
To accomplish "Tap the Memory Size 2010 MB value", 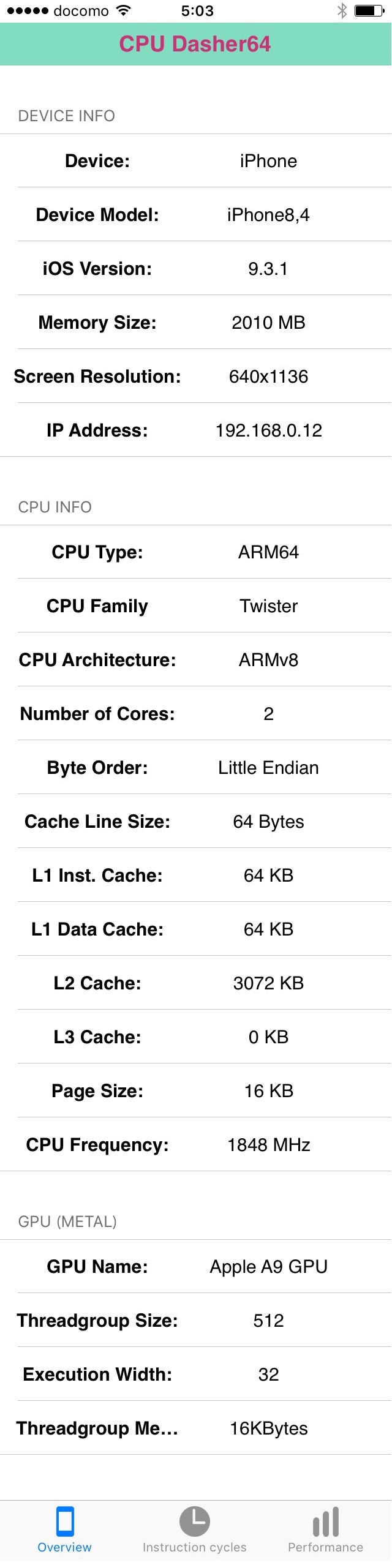I will point(268,323).
